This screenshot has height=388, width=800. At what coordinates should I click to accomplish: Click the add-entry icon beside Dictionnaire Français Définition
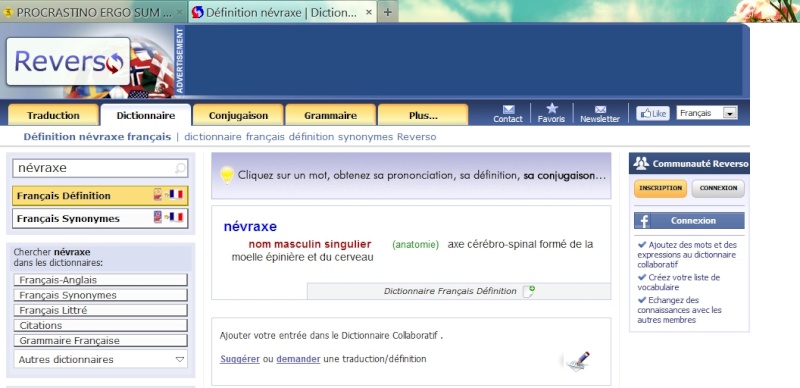(x=529, y=292)
